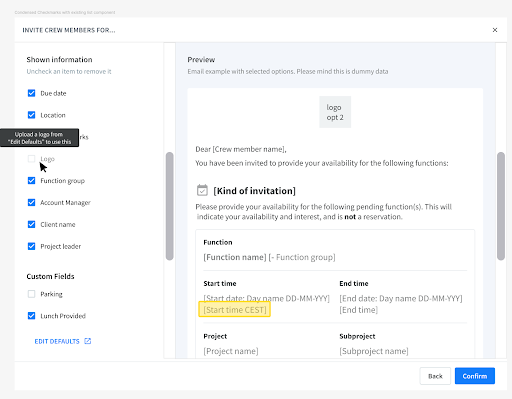Click the 'Uncheck an item to remove it' hint
The width and height of the screenshot is (512, 399).
69,71
